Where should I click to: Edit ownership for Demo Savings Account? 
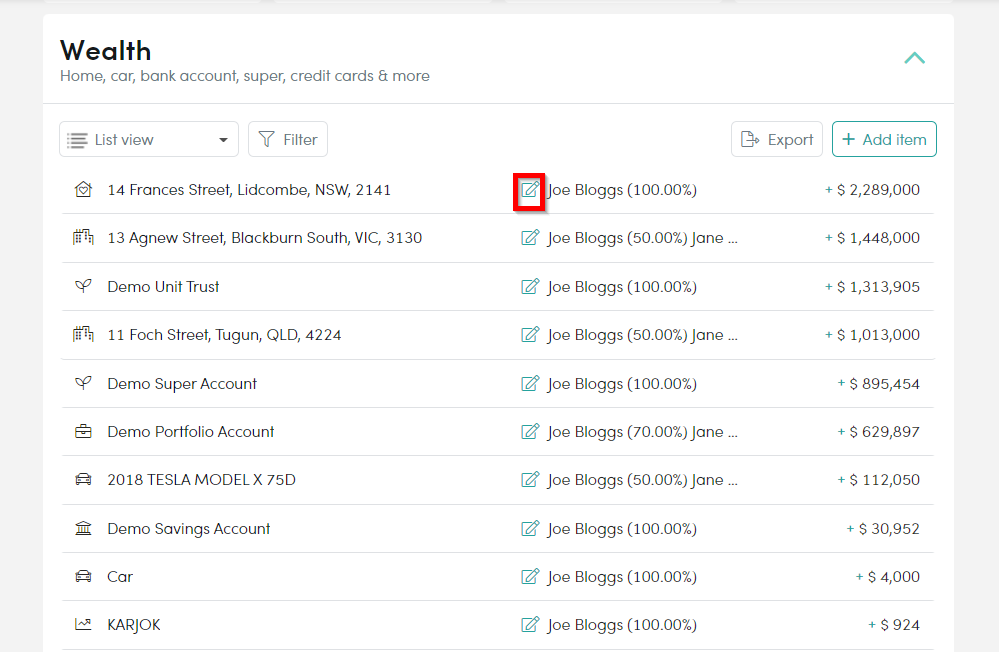pyautogui.click(x=530, y=528)
